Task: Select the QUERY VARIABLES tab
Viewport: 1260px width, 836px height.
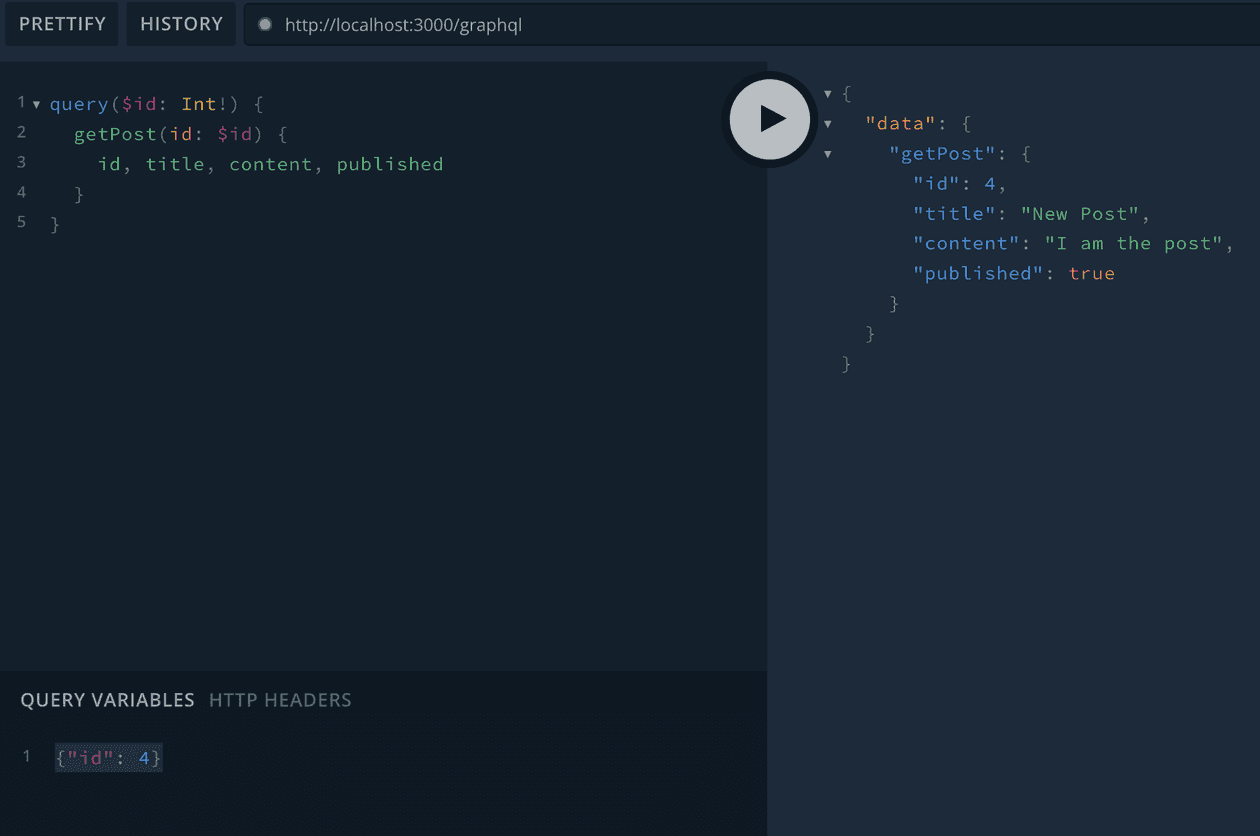Action: (107, 700)
